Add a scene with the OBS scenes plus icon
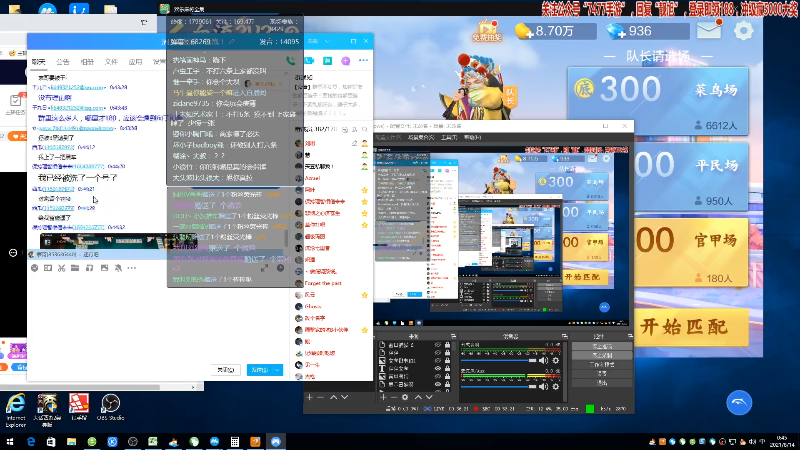The height and width of the screenshot is (450, 800). click(309, 397)
